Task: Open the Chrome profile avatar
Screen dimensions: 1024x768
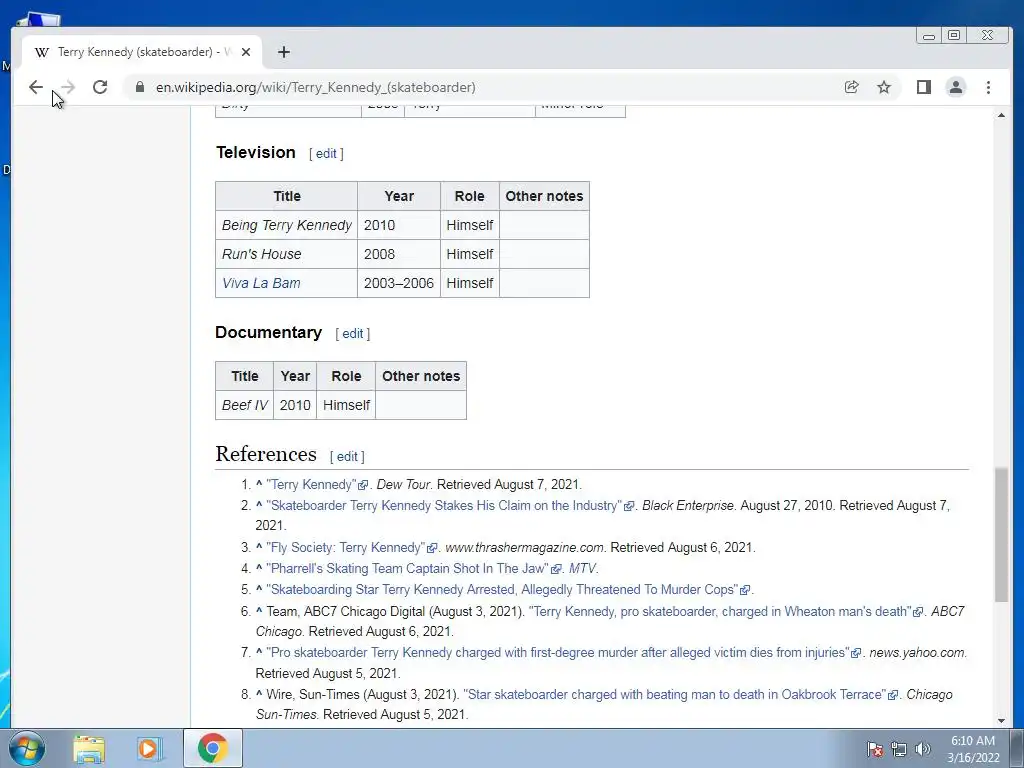Action: pos(955,87)
